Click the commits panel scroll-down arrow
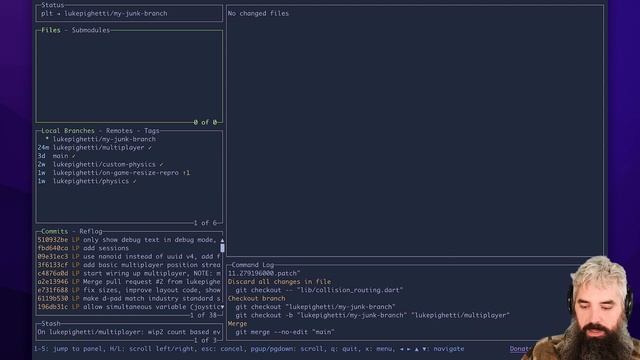The height and width of the screenshot is (360, 640). tap(222, 307)
